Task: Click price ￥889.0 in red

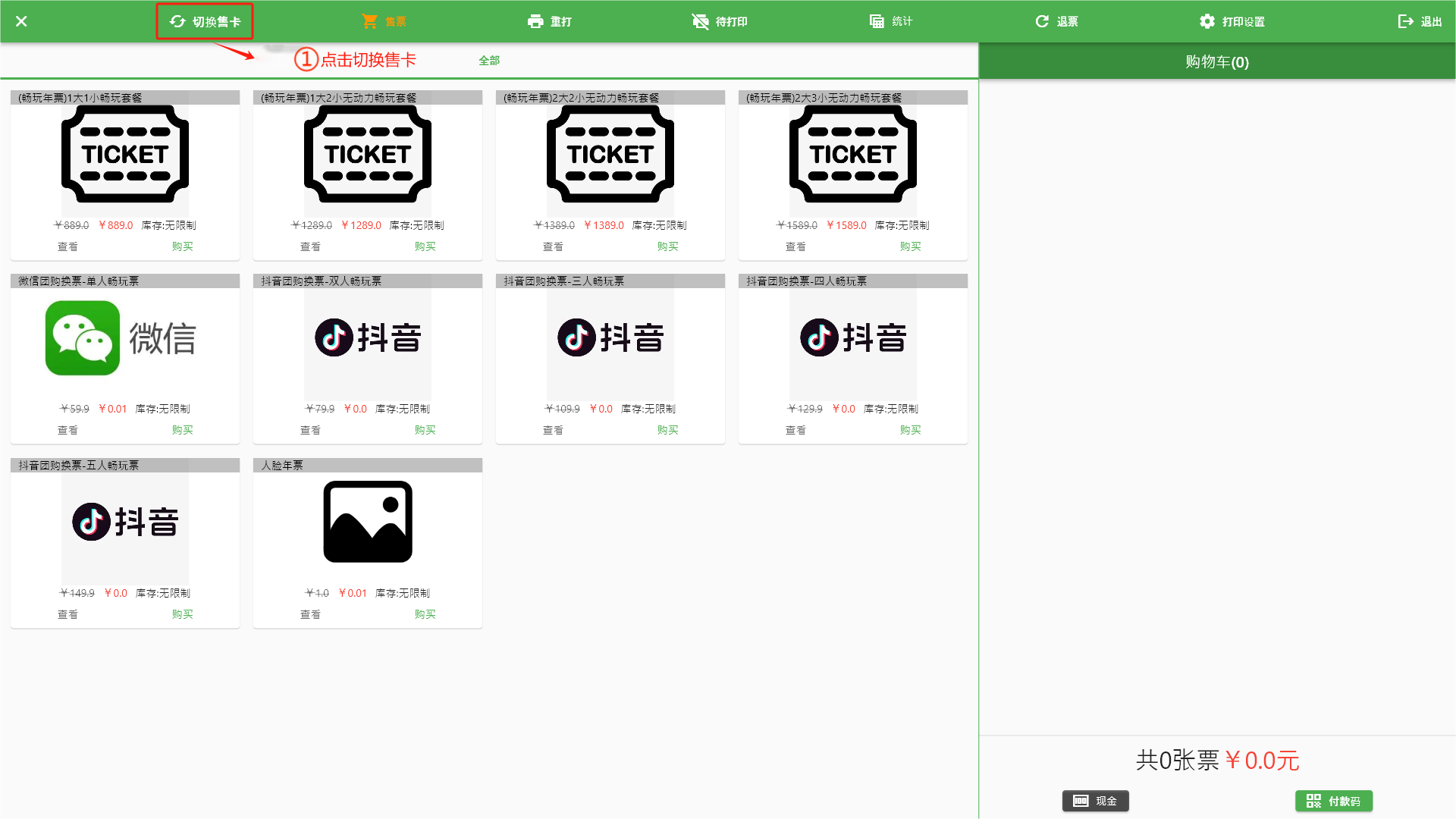Action: (x=115, y=225)
